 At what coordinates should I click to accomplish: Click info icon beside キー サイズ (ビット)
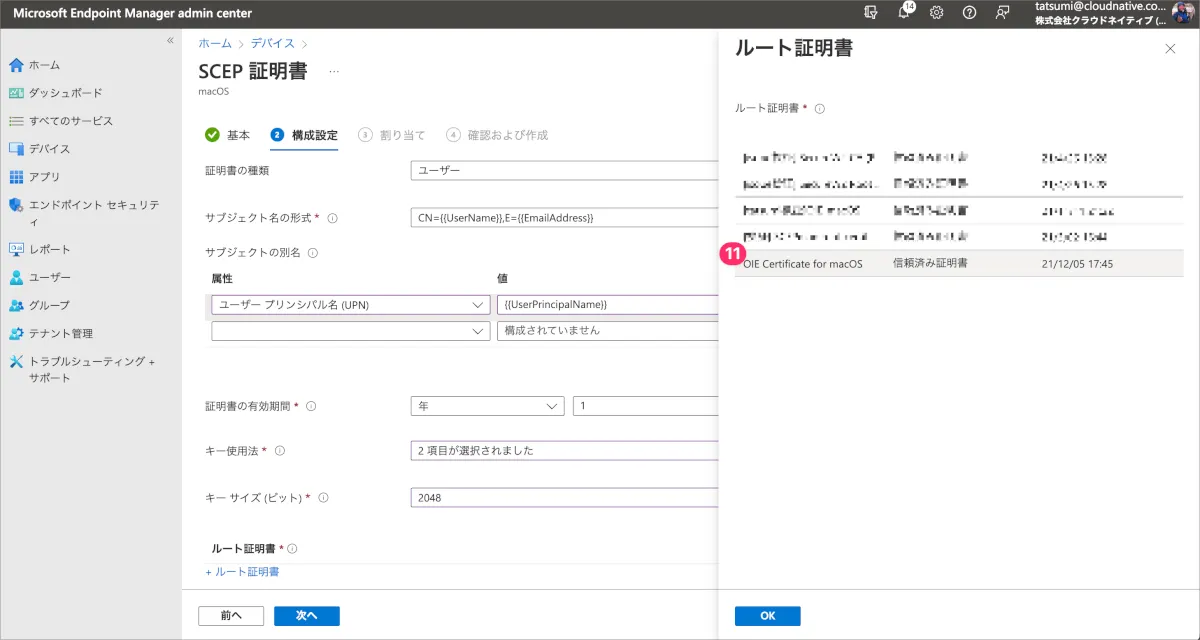pyautogui.click(x=324, y=497)
